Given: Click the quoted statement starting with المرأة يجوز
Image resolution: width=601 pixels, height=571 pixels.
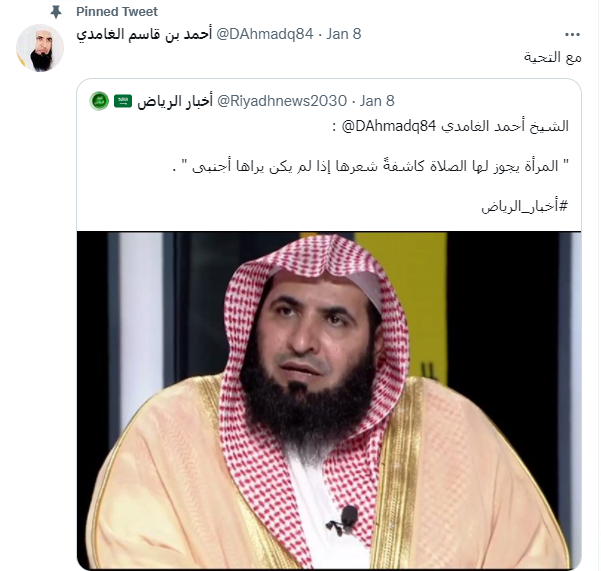Looking at the screenshot, I should pyautogui.click(x=371, y=166).
